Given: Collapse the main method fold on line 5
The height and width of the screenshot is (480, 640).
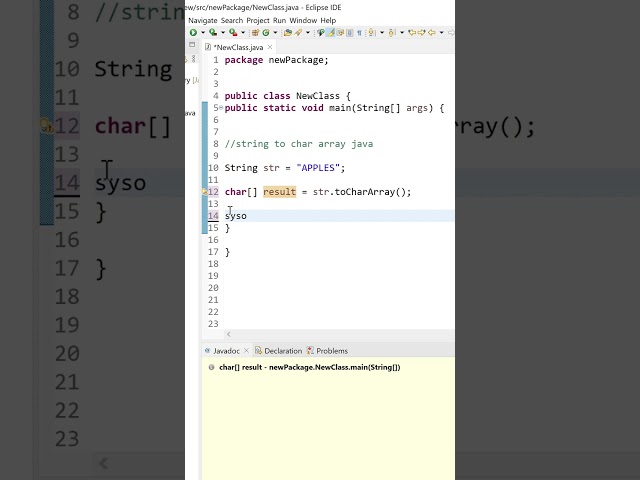Looking at the screenshot, I should pyautogui.click(x=221, y=108).
